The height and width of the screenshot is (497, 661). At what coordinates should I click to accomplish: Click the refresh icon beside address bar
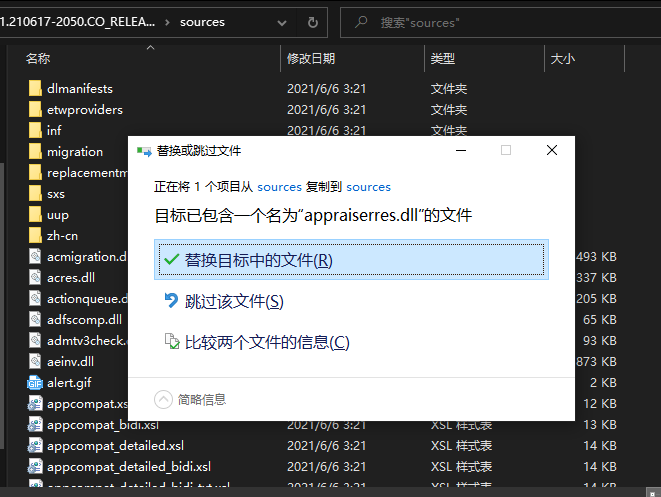[312, 22]
